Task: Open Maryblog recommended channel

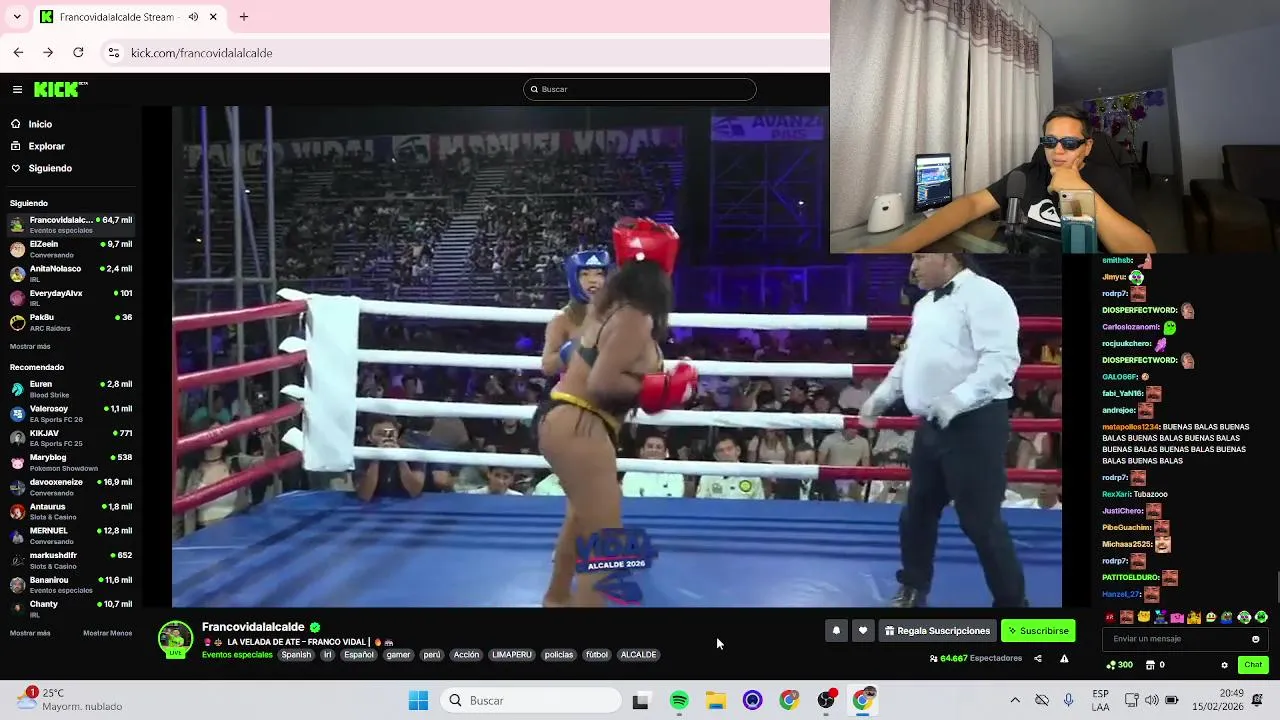Action: 70,462
